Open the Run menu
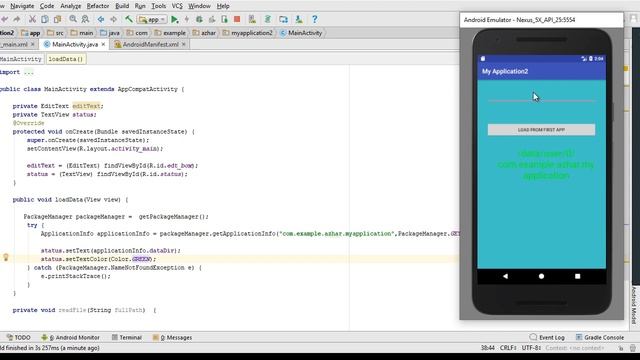 tap(140, 6)
